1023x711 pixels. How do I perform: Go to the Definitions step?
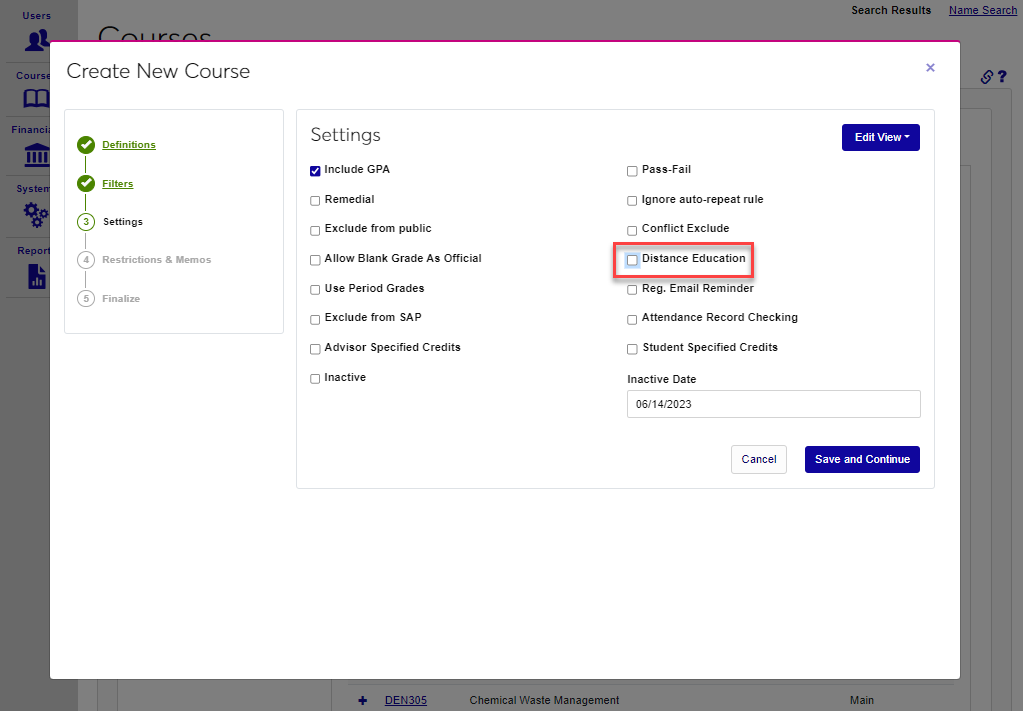pos(129,145)
